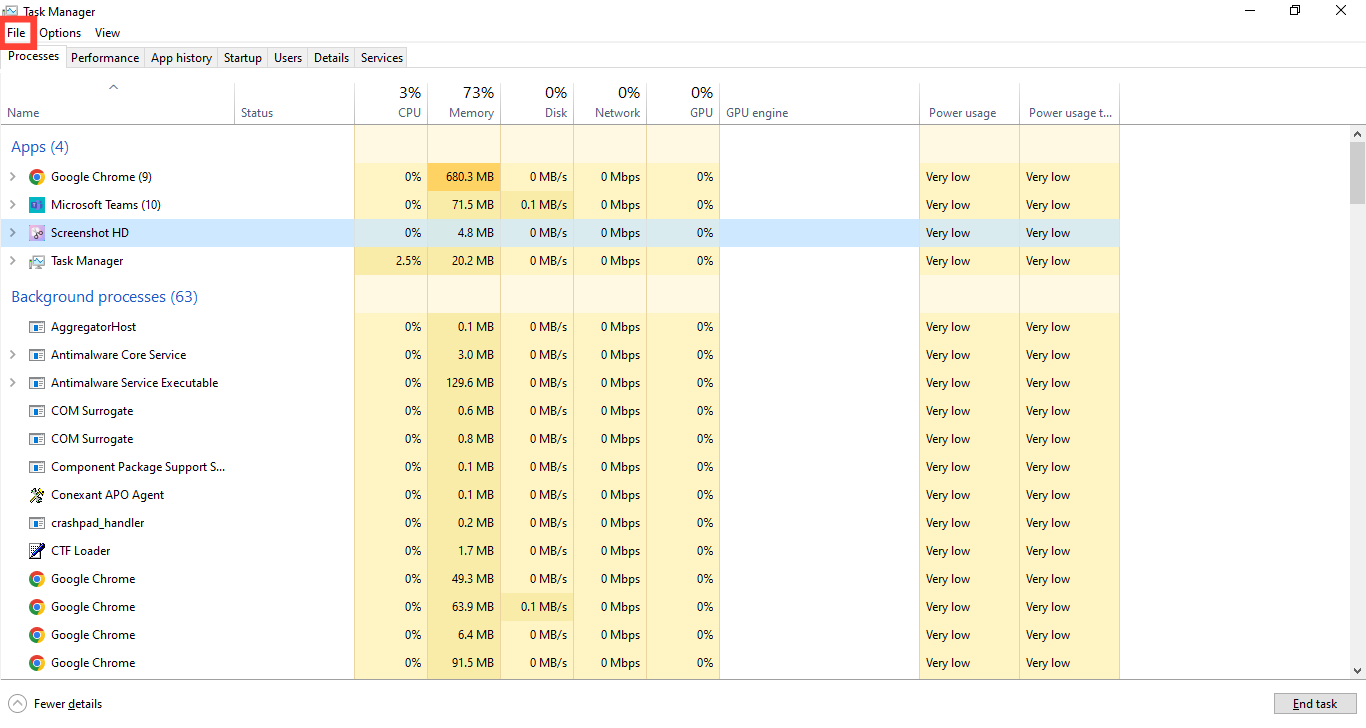Click the 3.0 MB memory cell
Image resolution: width=1366 pixels, height=728 pixels.
pyautogui.click(x=464, y=355)
